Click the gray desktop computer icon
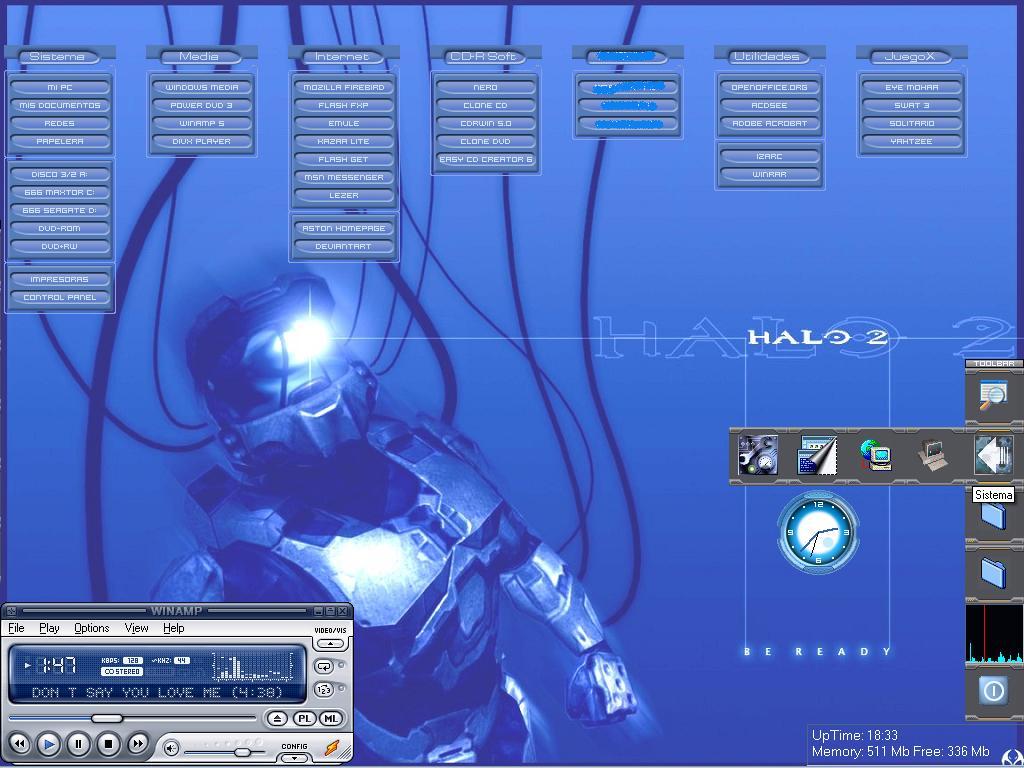1024x768 pixels. [x=933, y=455]
